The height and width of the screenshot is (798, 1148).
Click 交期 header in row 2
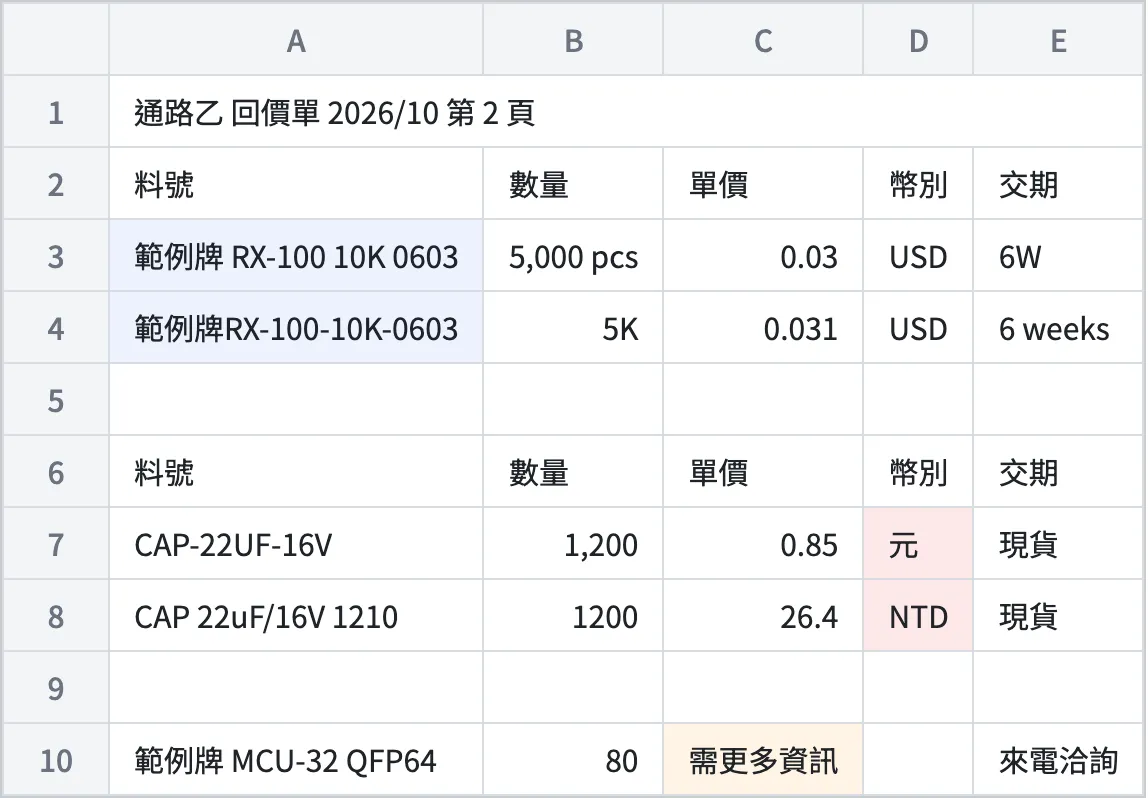[x=1059, y=183]
